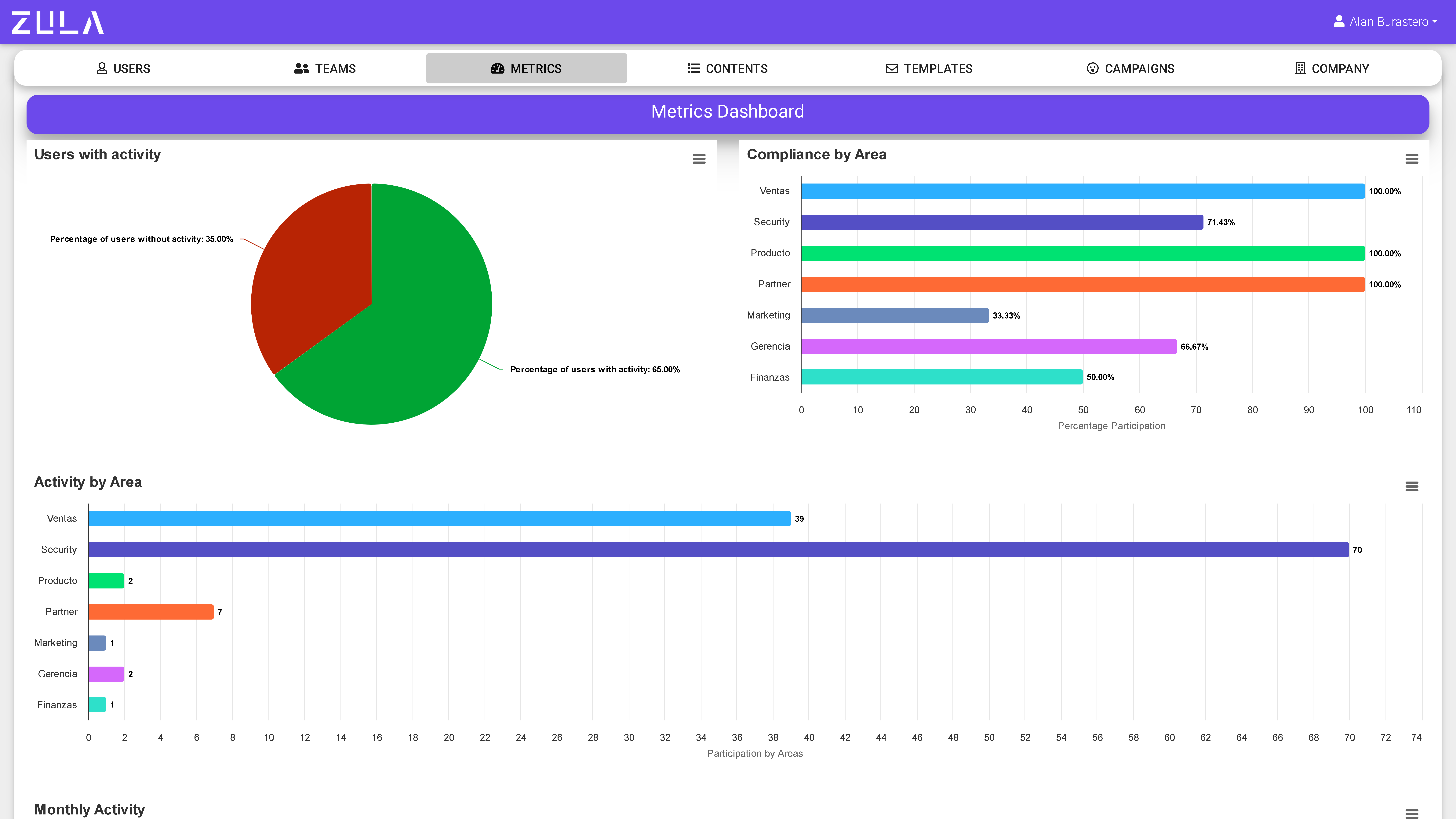
Task: Open the Compliance by Area export menu
Action: pos(1412,159)
